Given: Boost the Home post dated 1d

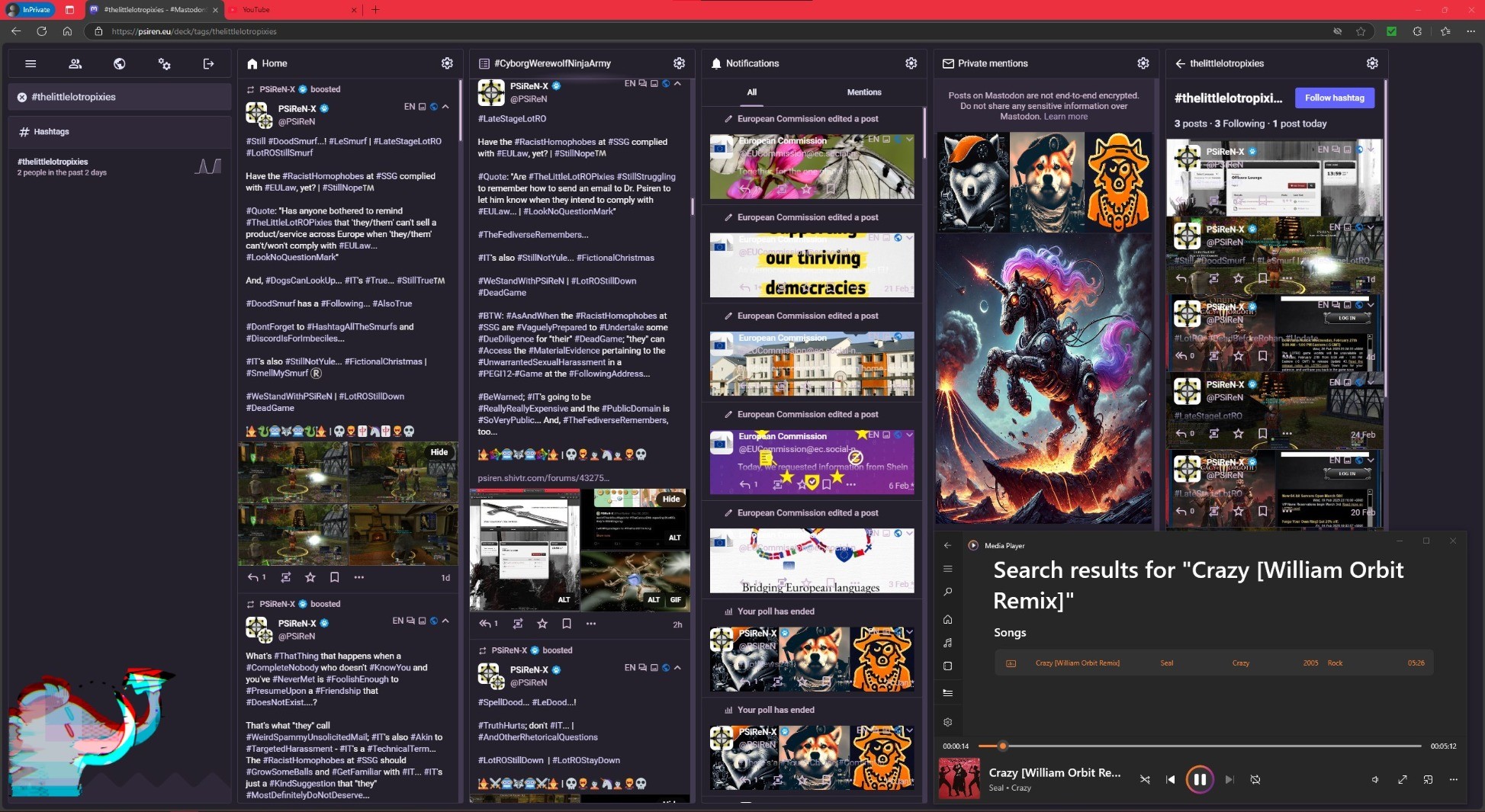Looking at the screenshot, I should tap(285, 577).
